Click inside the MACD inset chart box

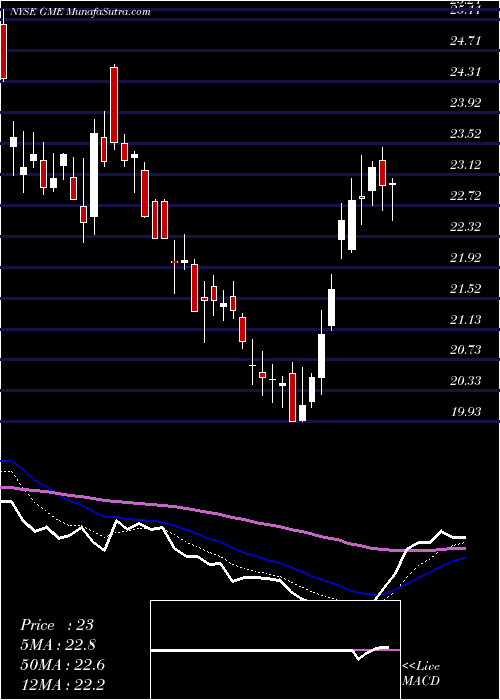click(x=275, y=650)
